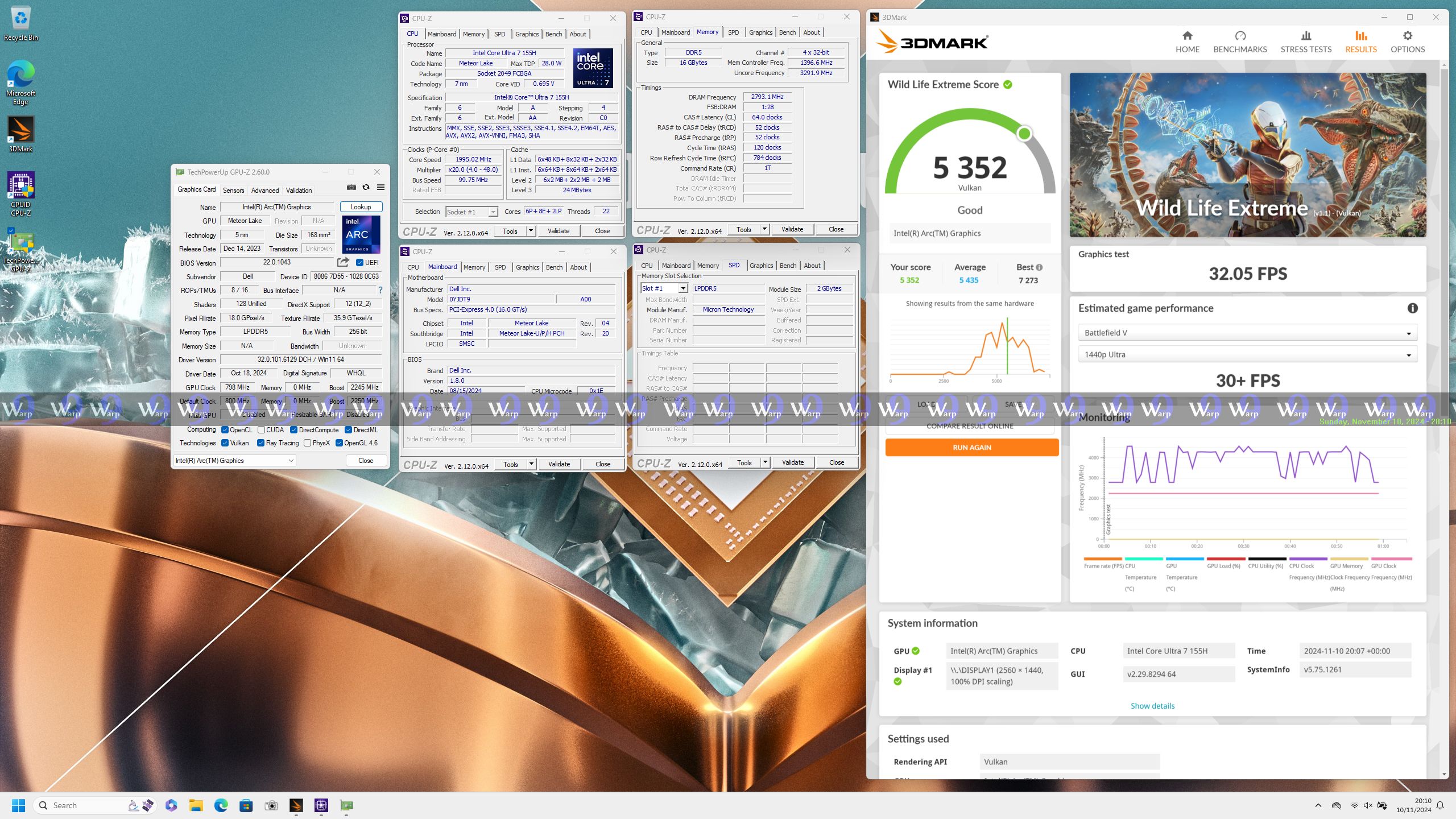Go to 3DMark HOME
This screenshot has height=819, width=1456.
click(x=1188, y=42)
